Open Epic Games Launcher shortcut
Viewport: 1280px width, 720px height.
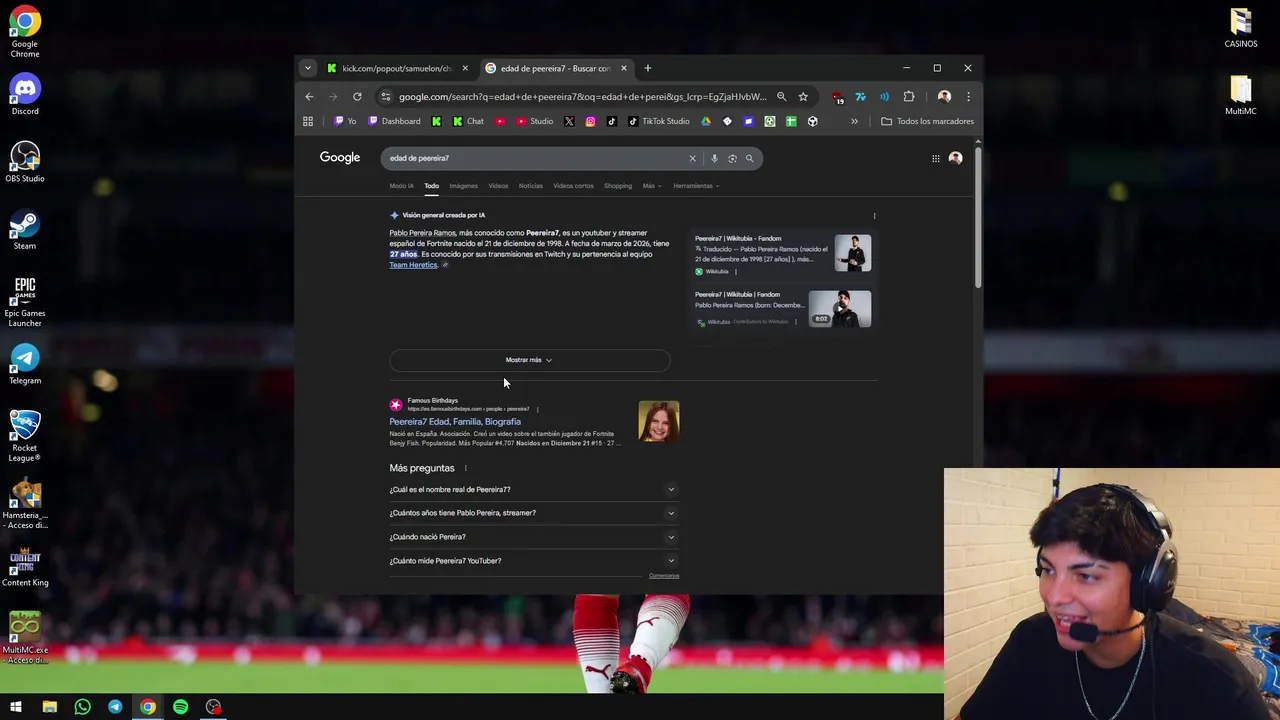pos(25,301)
